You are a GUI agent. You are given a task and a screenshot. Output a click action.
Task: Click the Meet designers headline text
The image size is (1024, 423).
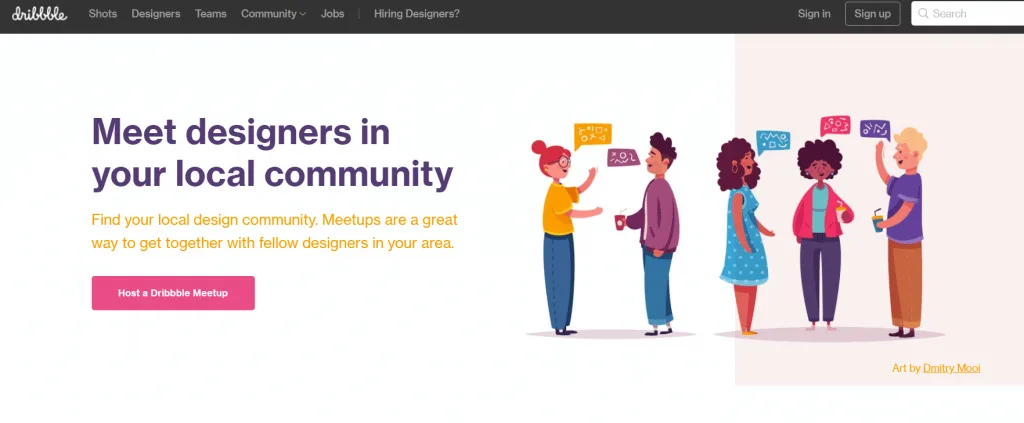[272, 153]
